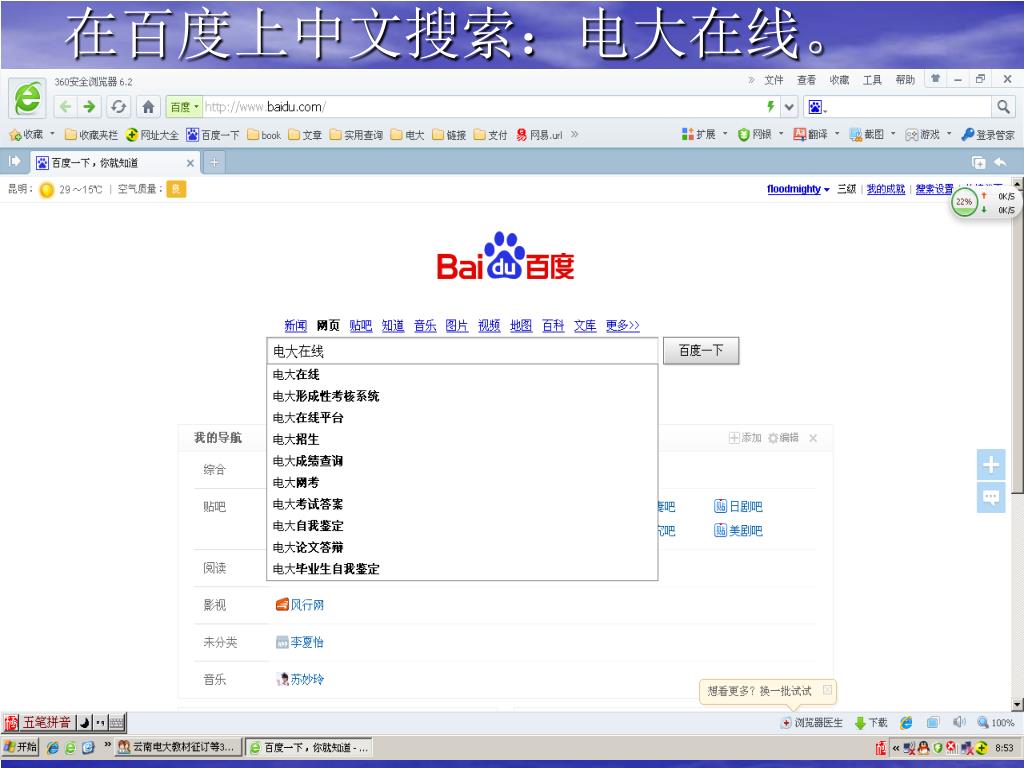Click the blue plus floating button
This screenshot has width=1024, height=768.
tap(991, 465)
